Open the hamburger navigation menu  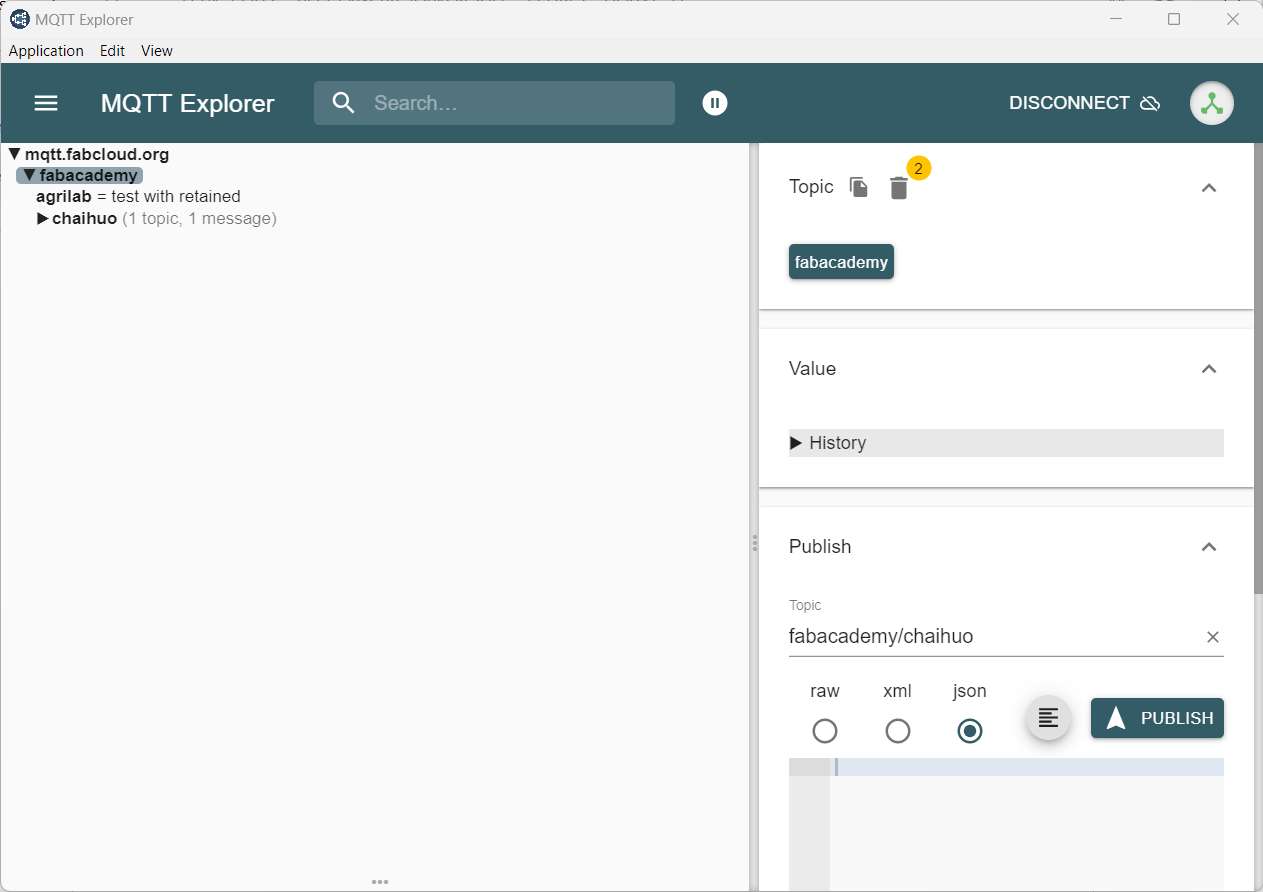[46, 103]
